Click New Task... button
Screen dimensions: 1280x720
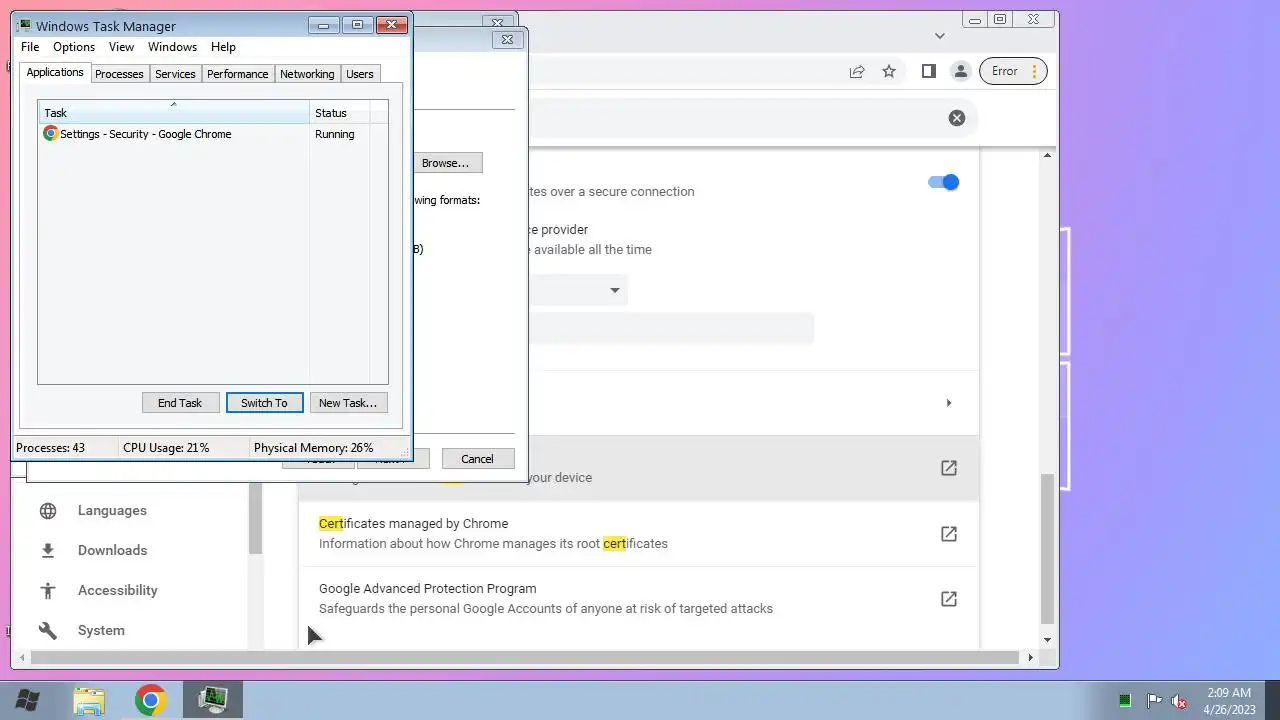point(348,403)
